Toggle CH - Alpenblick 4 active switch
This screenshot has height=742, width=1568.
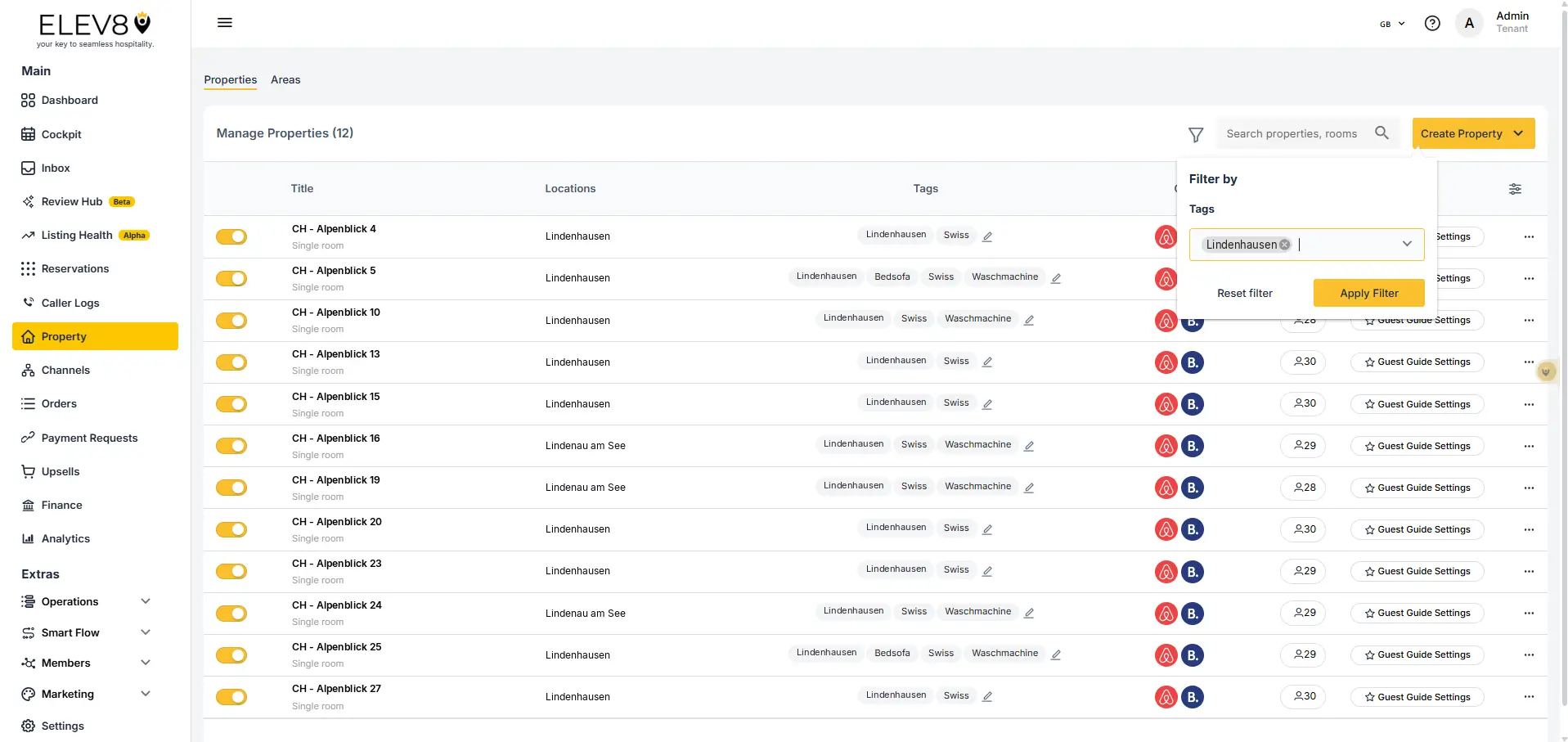tap(231, 236)
